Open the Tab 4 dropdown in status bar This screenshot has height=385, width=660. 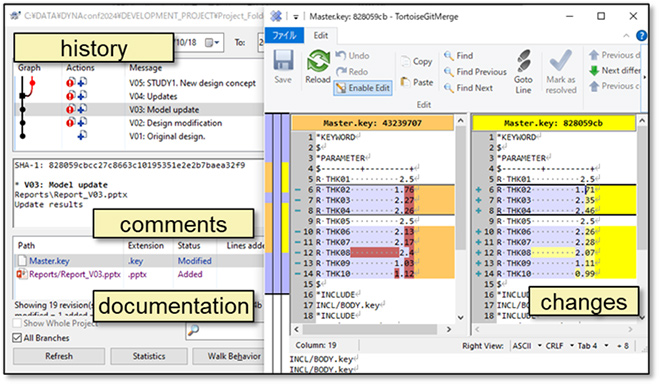[606, 346]
